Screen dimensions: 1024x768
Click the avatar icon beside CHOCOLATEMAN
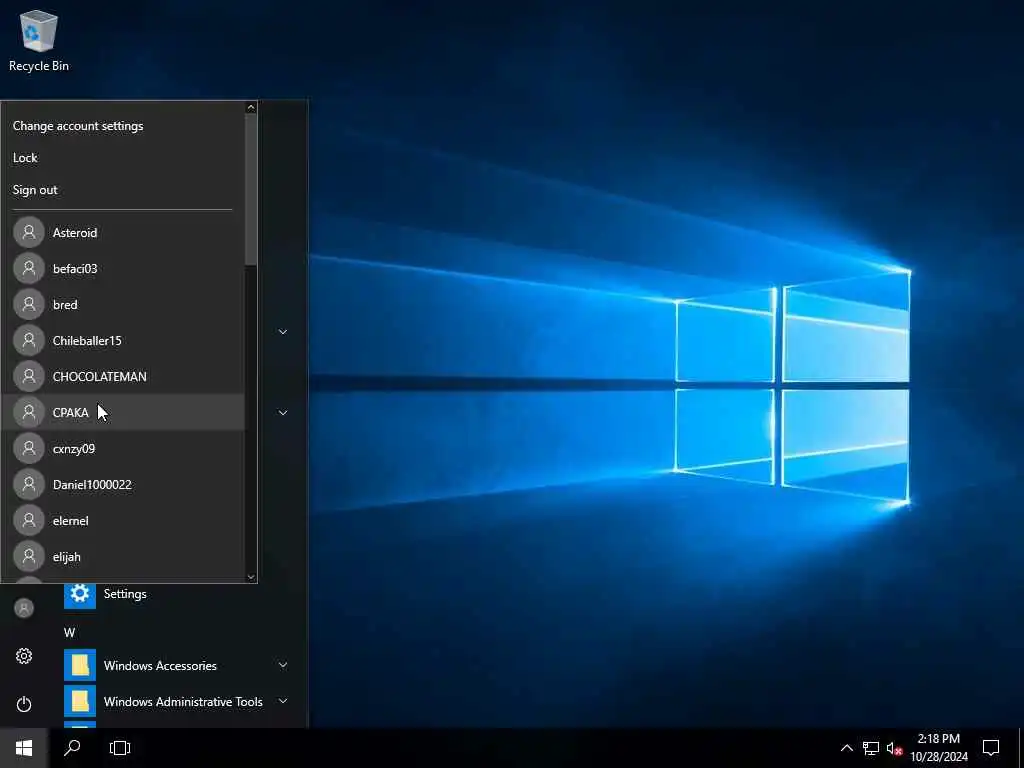[x=29, y=376]
